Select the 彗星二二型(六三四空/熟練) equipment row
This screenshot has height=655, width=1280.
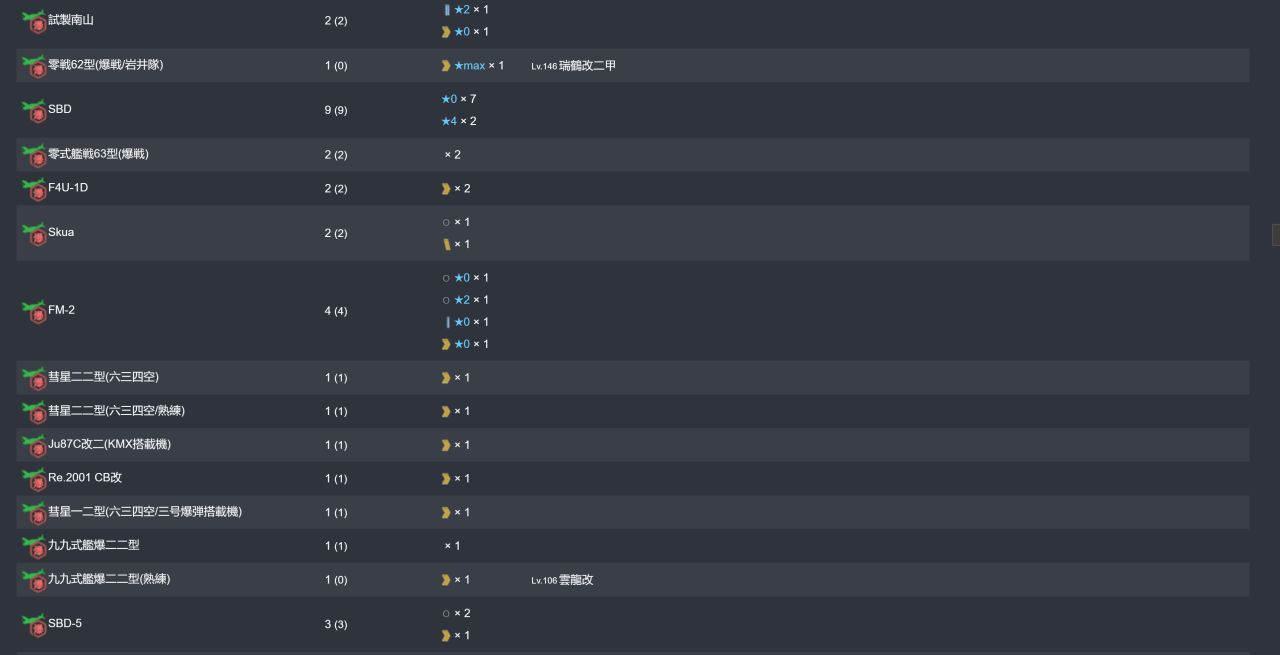click(x=632, y=411)
